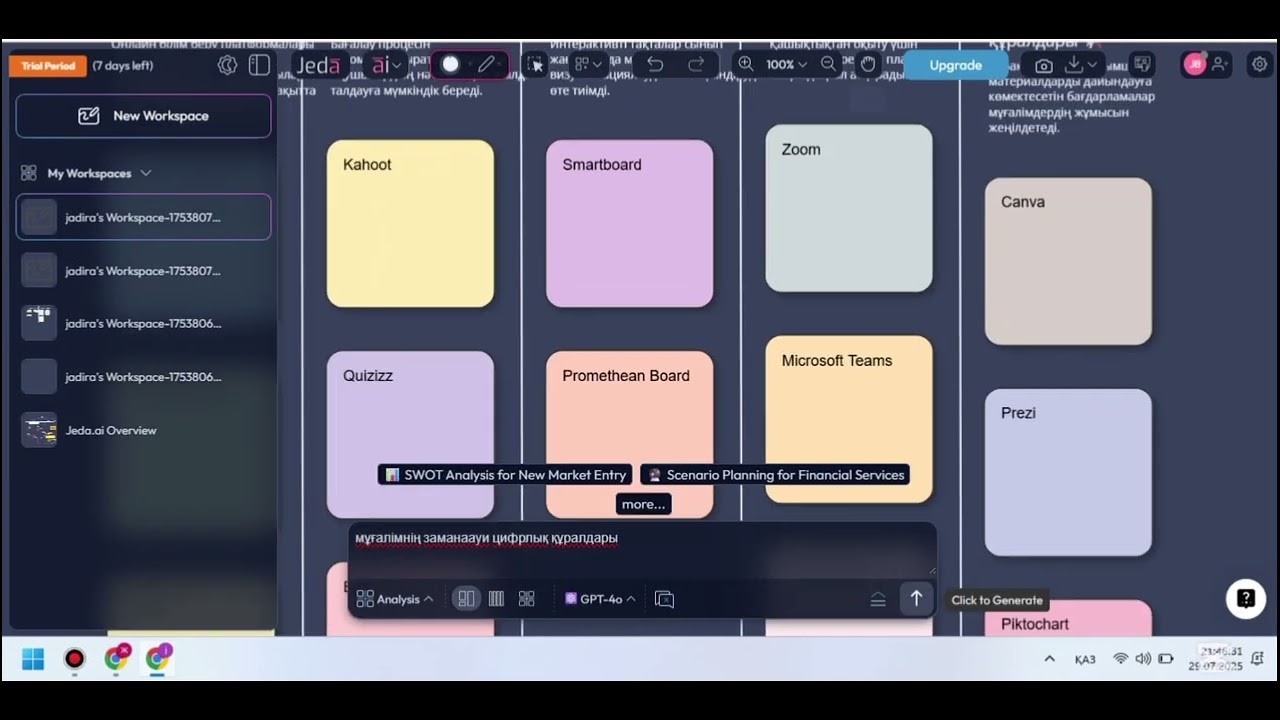This screenshot has height=720, width=1280.
Task: Toggle the sidebar panel icon
Action: [x=259, y=65]
